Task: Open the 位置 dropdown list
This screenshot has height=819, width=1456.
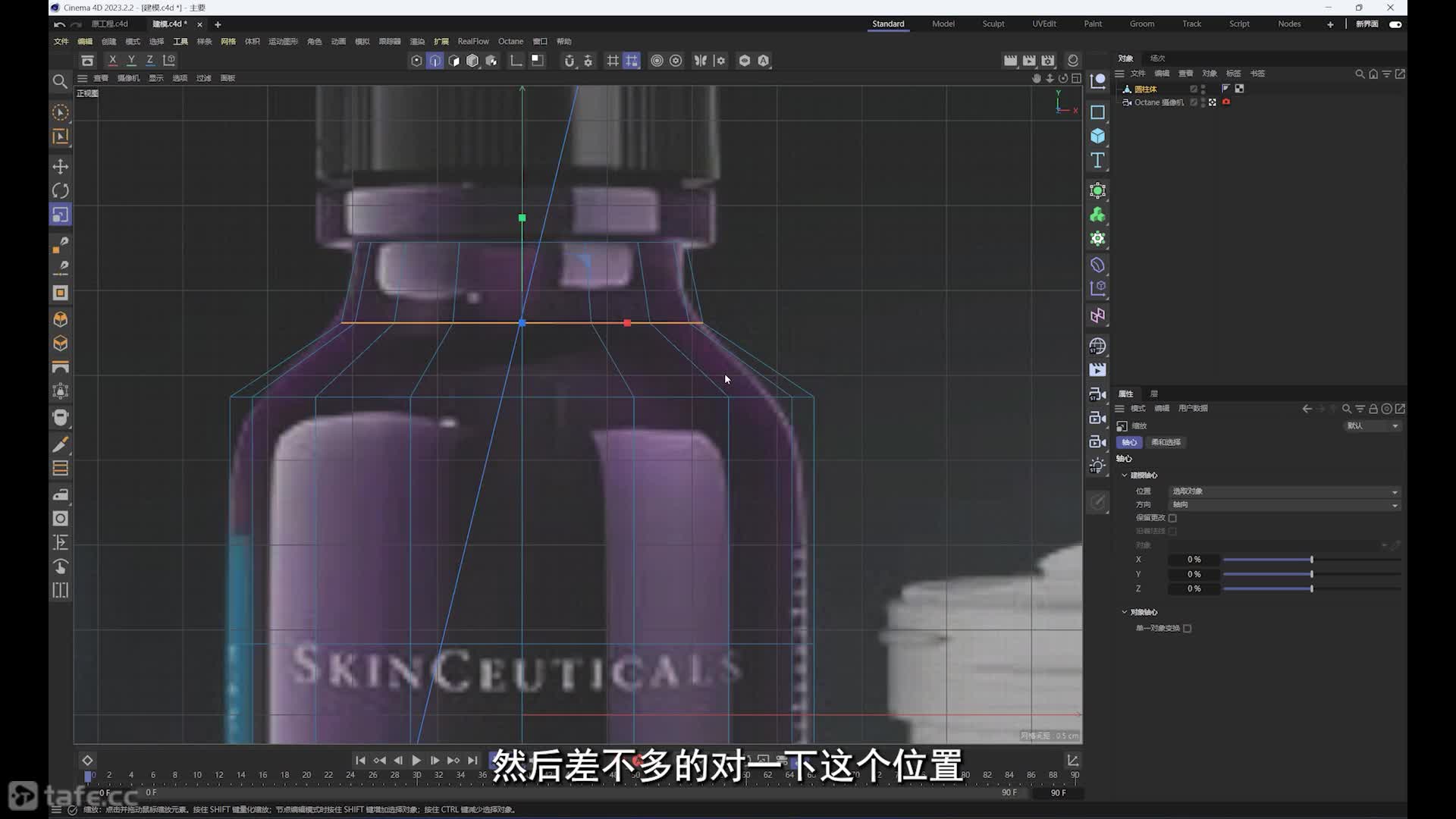Action: 1285,491
